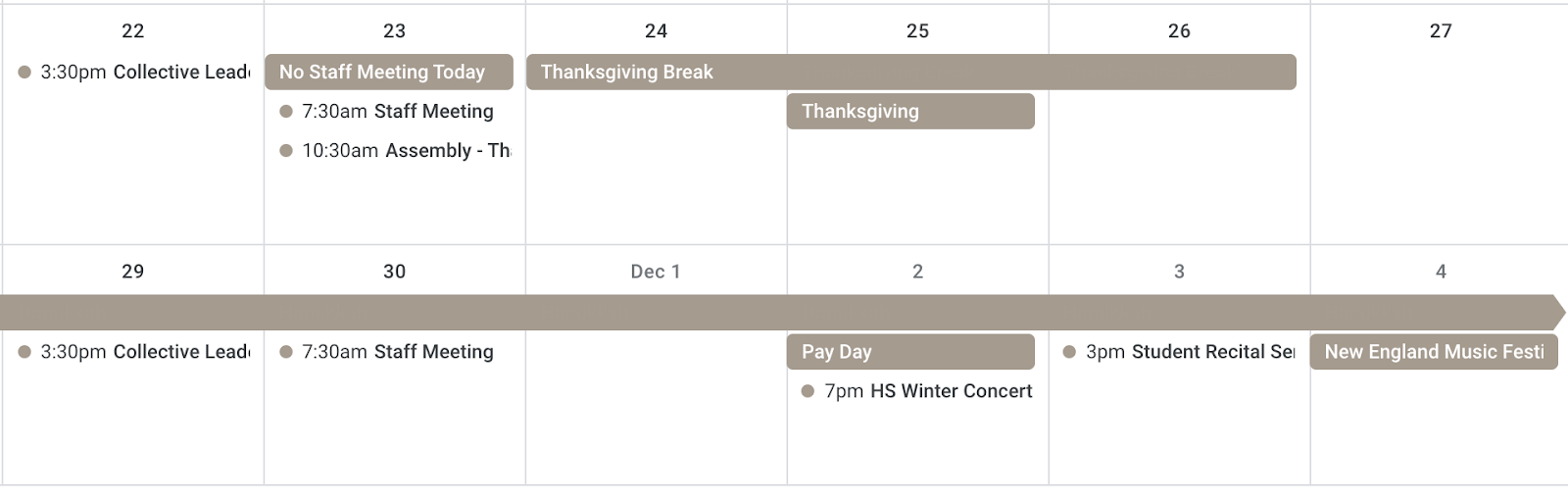Click the dot beside Student Recital Series
This screenshot has height=499, width=1568.
click(x=1069, y=352)
